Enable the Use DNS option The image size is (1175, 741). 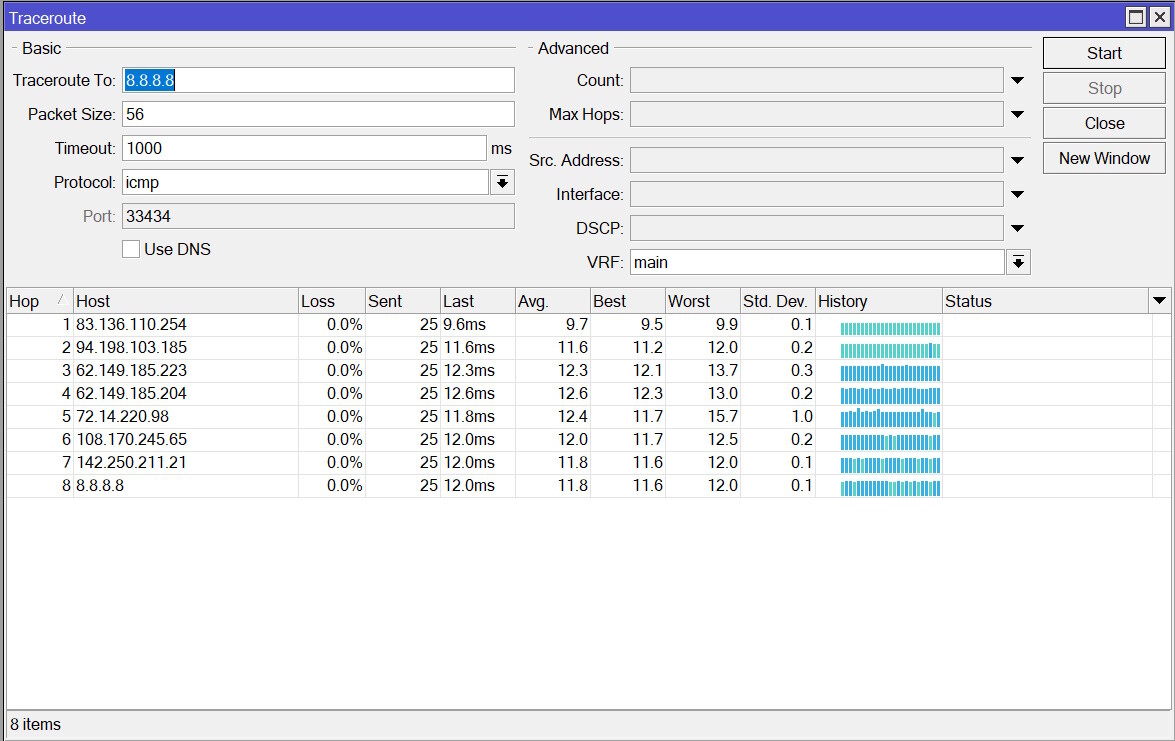(130, 249)
